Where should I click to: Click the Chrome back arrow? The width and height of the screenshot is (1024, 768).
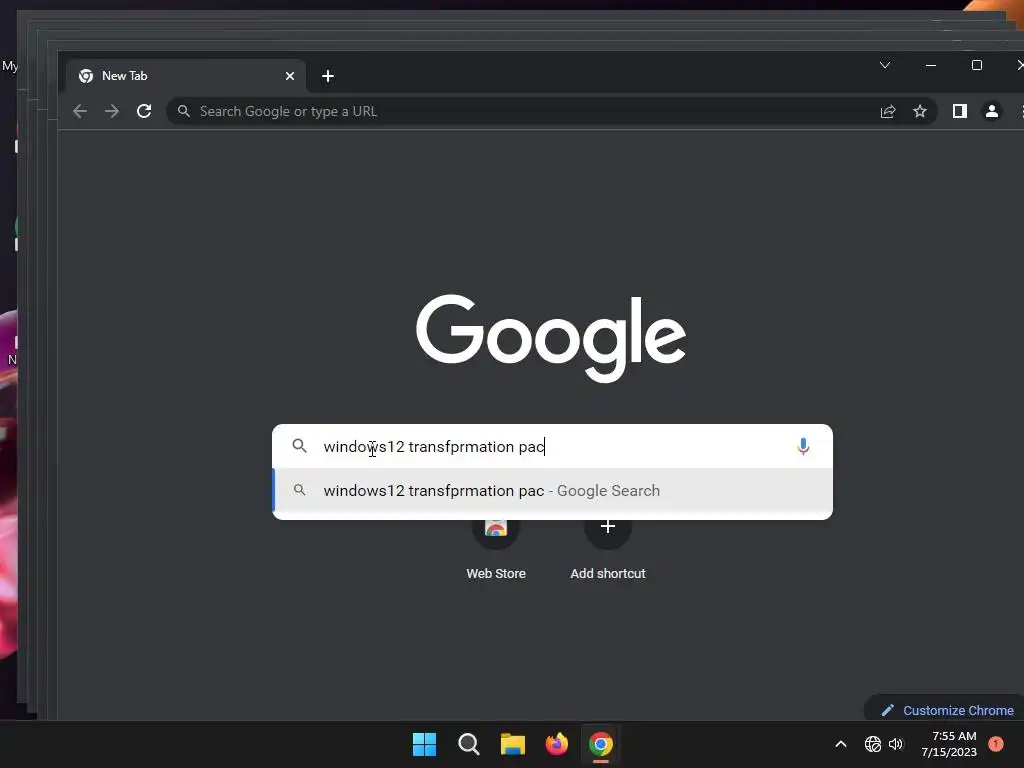[x=80, y=111]
